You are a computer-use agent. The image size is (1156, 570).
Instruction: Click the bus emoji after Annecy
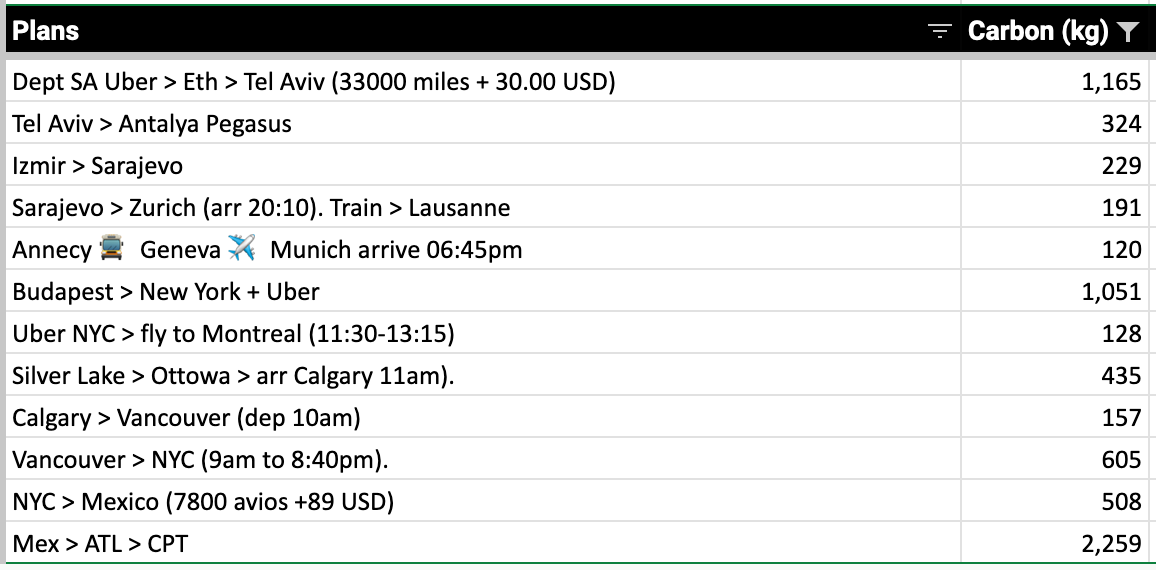[112, 250]
